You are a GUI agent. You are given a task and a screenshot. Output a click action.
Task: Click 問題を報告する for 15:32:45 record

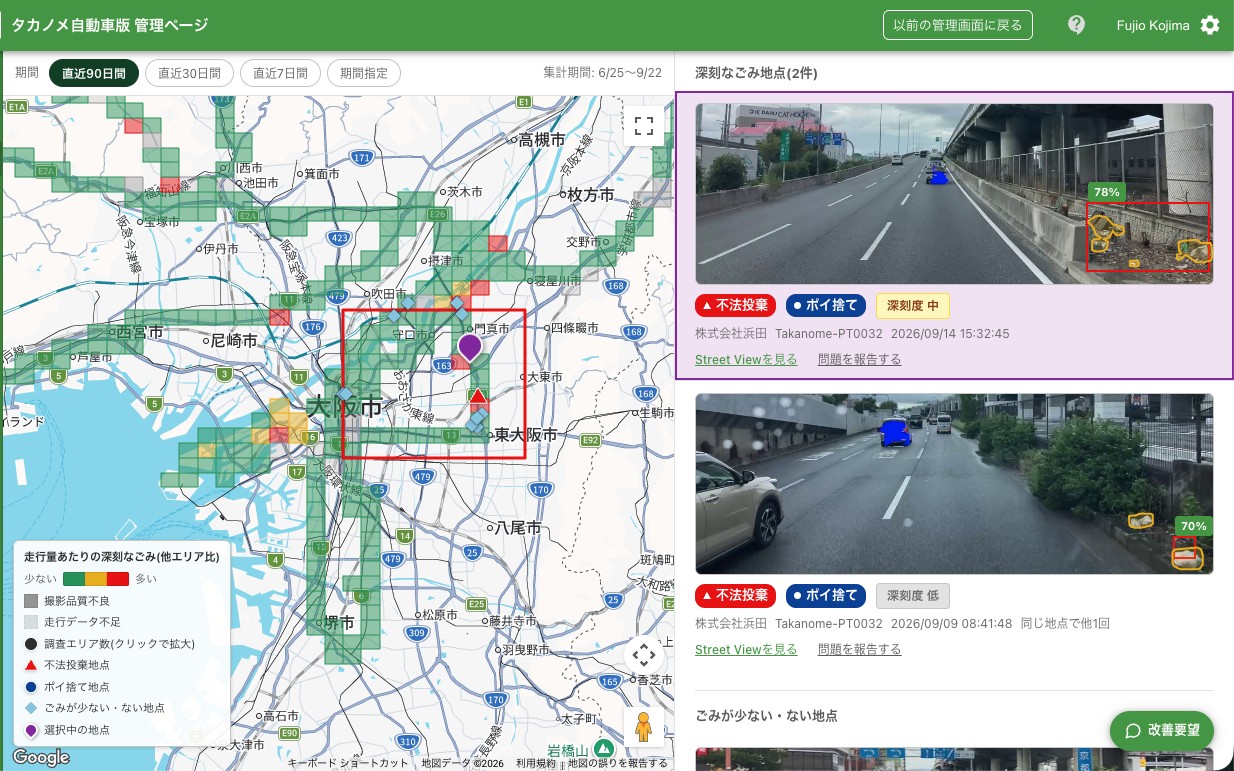coord(859,359)
